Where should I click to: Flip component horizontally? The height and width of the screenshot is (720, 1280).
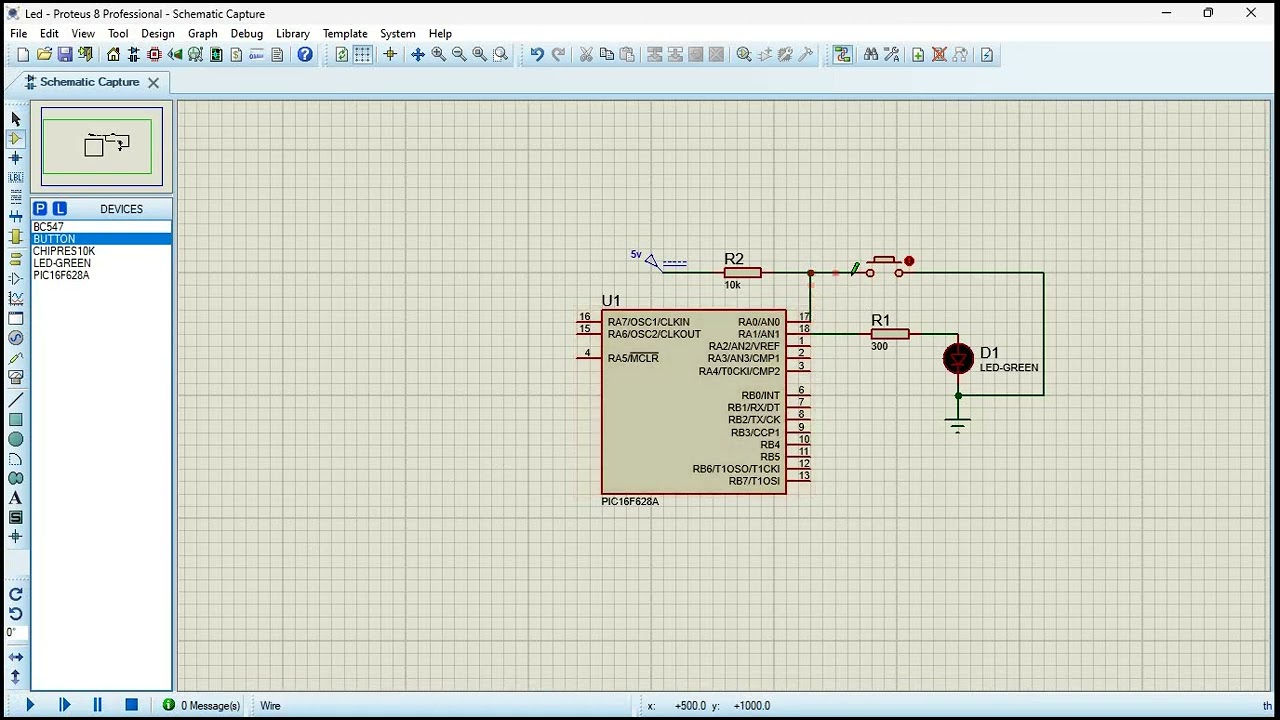pos(16,657)
